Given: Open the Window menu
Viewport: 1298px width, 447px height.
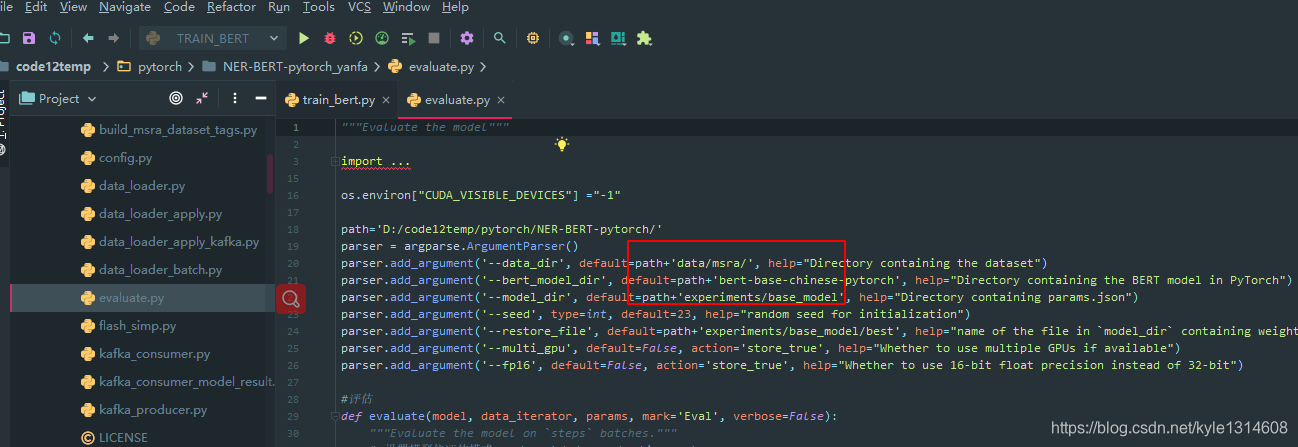Looking at the screenshot, I should click(x=406, y=7).
